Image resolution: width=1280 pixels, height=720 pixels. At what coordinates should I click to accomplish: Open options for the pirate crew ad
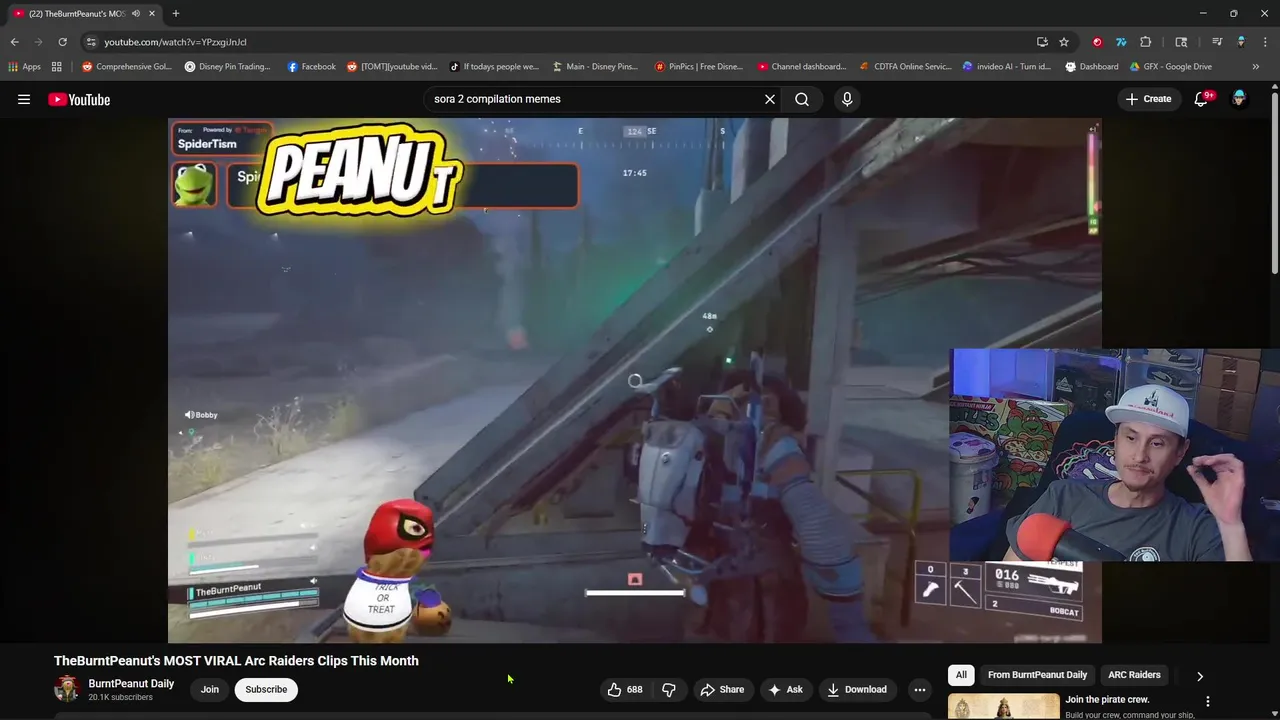coord(1207,701)
